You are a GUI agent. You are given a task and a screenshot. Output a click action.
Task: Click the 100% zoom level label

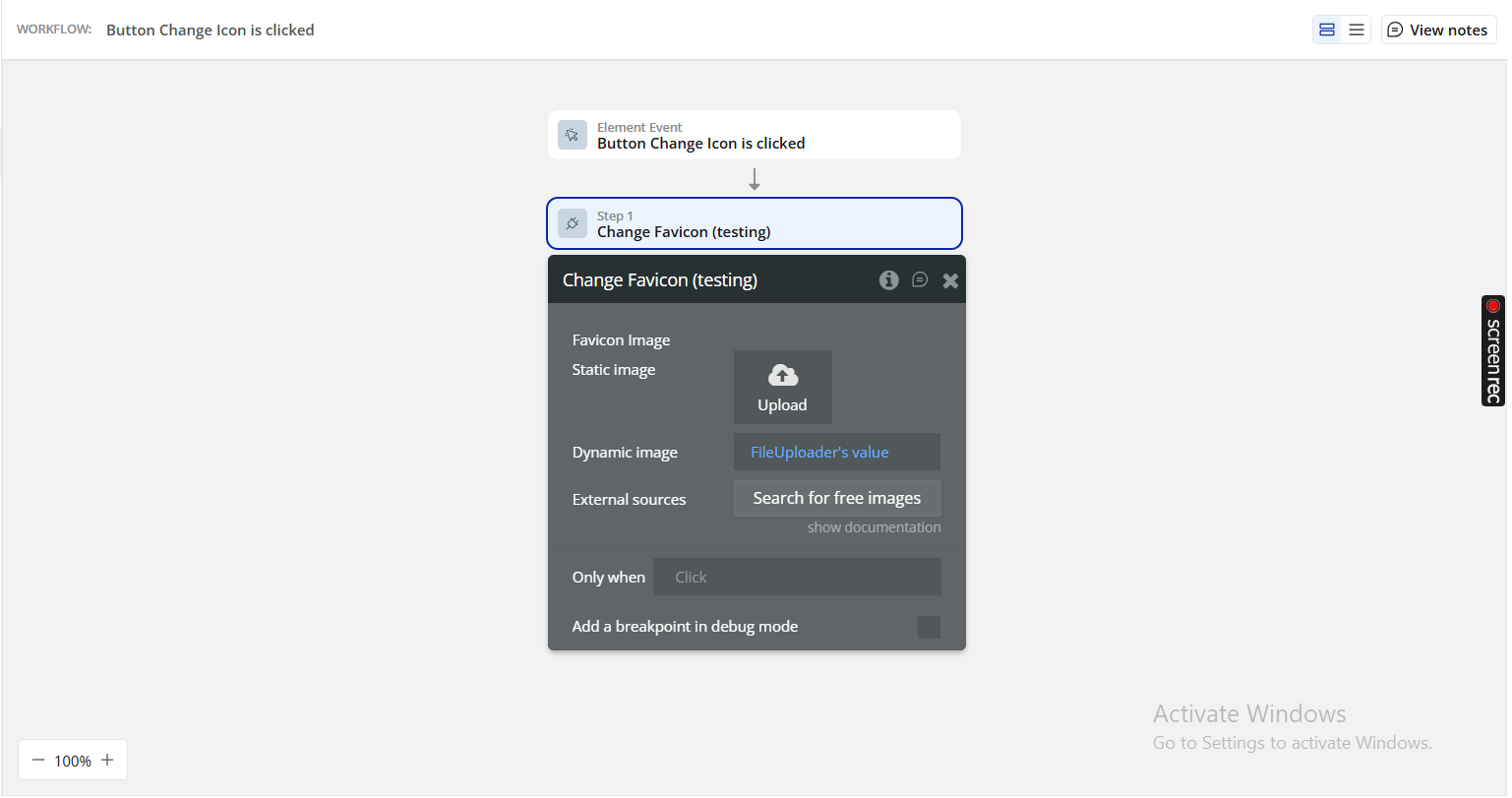click(73, 761)
